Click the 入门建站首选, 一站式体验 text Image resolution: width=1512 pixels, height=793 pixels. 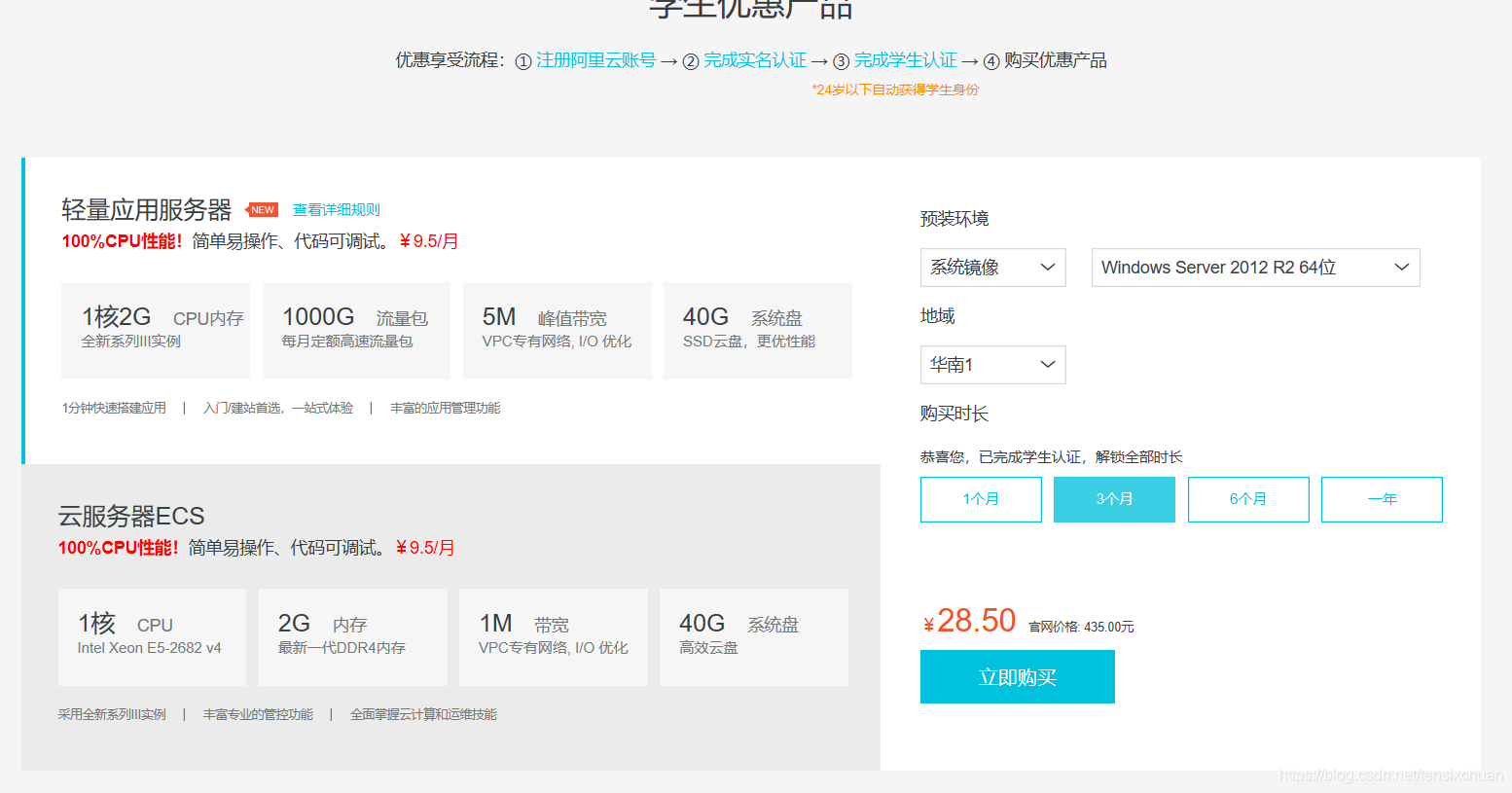point(278,409)
